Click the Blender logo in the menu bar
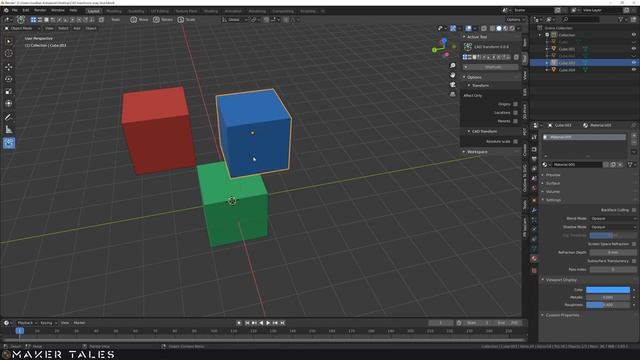 (x=6, y=10)
